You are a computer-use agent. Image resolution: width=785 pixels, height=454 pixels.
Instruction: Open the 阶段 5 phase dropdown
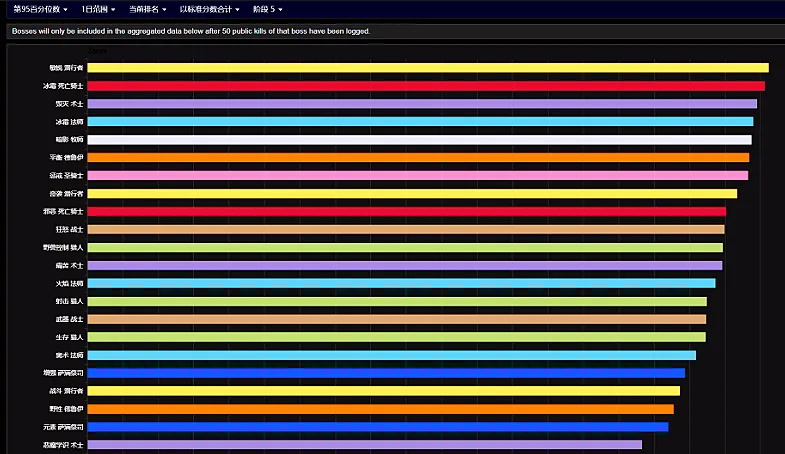click(267, 9)
